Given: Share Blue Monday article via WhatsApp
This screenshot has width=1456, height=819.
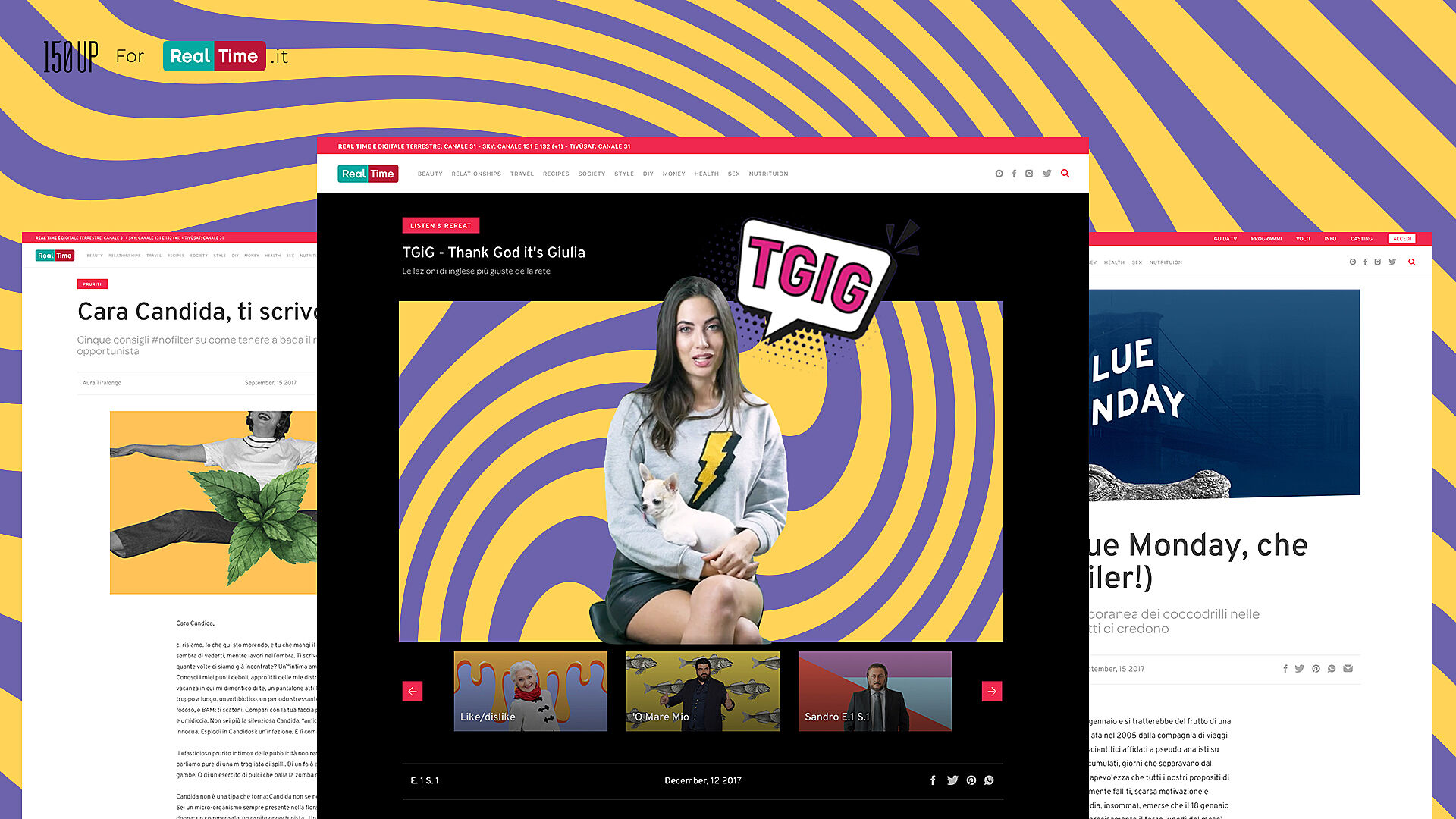Looking at the screenshot, I should click(x=1332, y=669).
